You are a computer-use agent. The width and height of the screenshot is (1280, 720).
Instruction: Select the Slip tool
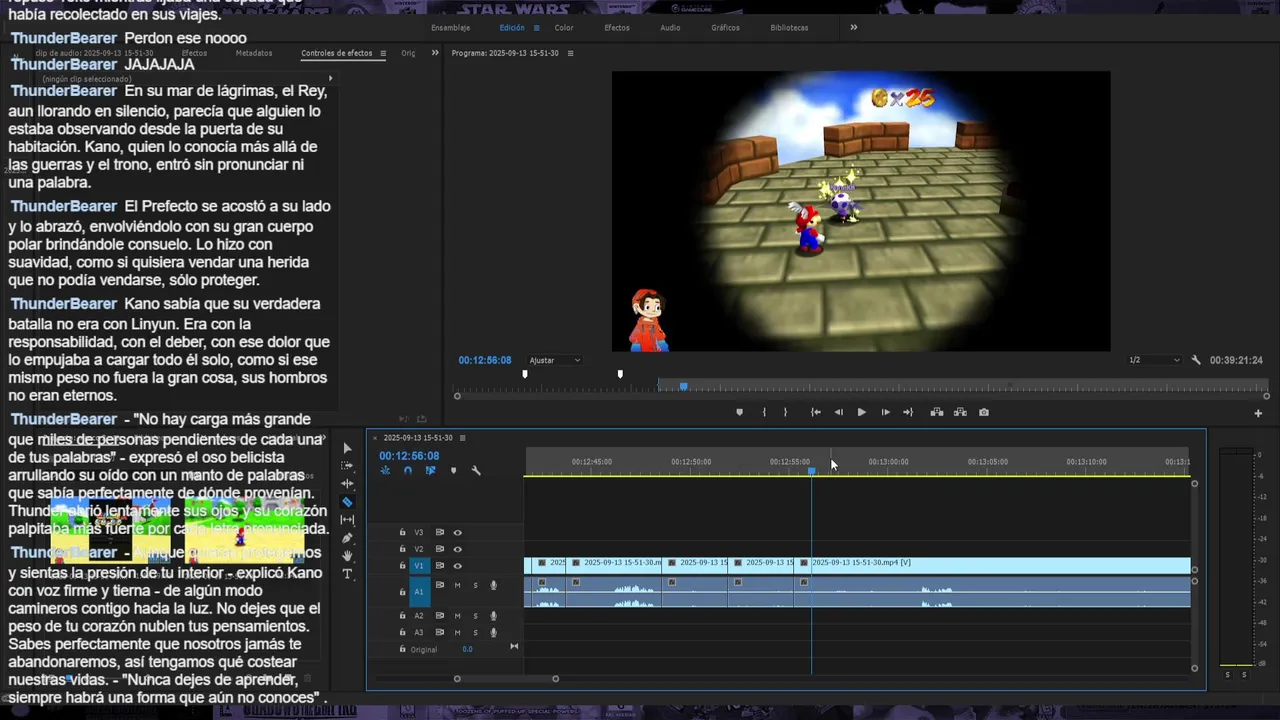coord(347,520)
